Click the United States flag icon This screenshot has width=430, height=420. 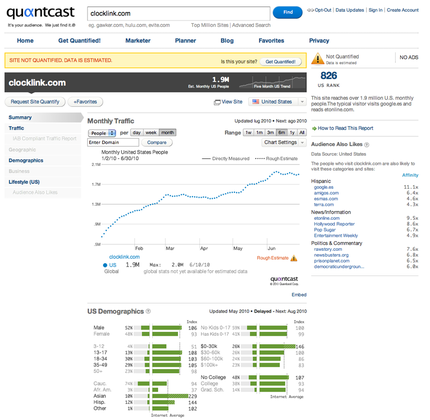point(256,102)
